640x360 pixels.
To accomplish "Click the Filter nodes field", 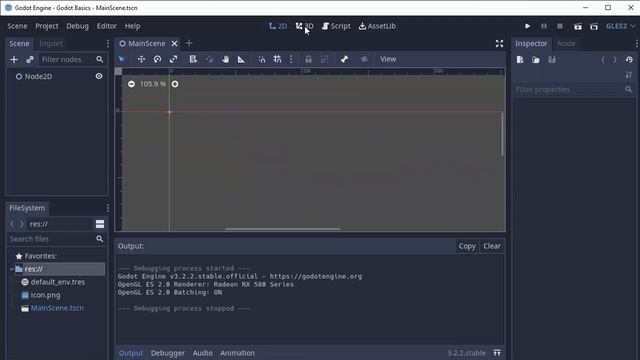I will pyautogui.click(x=72, y=60).
